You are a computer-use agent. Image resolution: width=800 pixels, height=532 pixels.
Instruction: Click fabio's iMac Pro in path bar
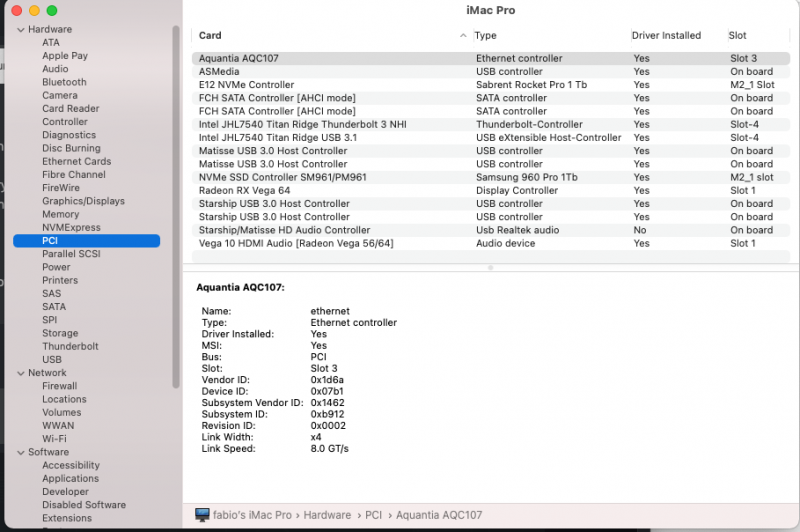(x=252, y=515)
